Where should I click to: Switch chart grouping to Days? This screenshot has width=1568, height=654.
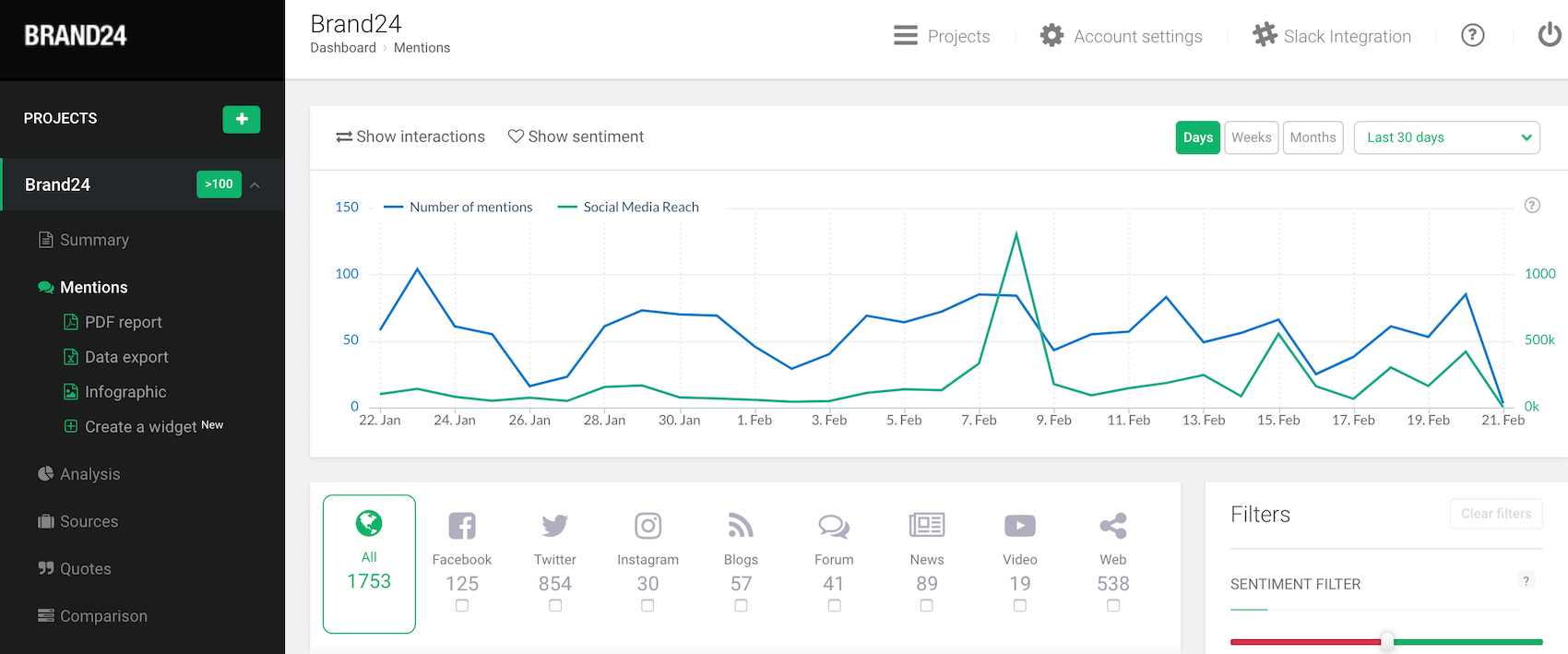tap(1198, 137)
